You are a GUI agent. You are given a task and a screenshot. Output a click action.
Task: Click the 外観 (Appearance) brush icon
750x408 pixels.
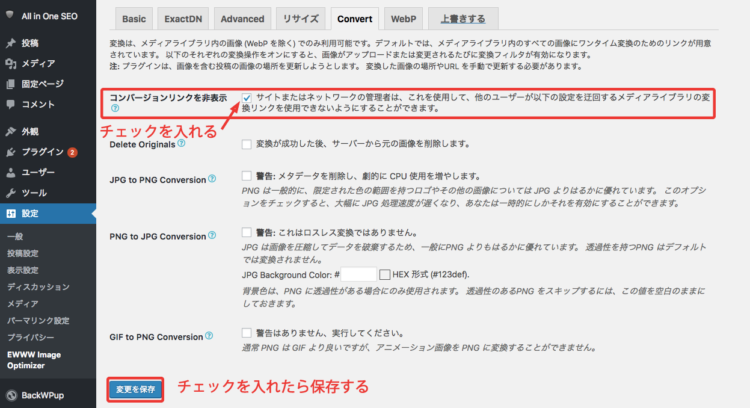click(10, 132)
